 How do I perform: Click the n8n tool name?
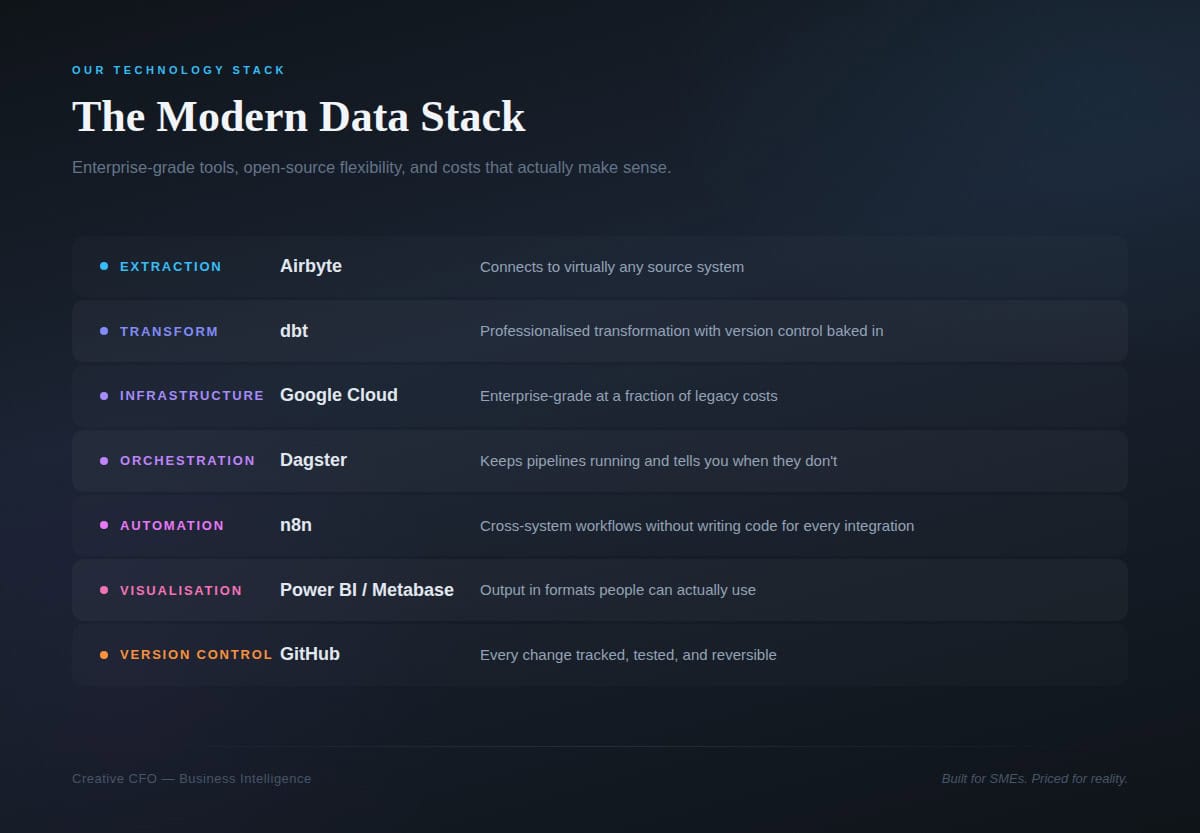(x=296, y=525)
